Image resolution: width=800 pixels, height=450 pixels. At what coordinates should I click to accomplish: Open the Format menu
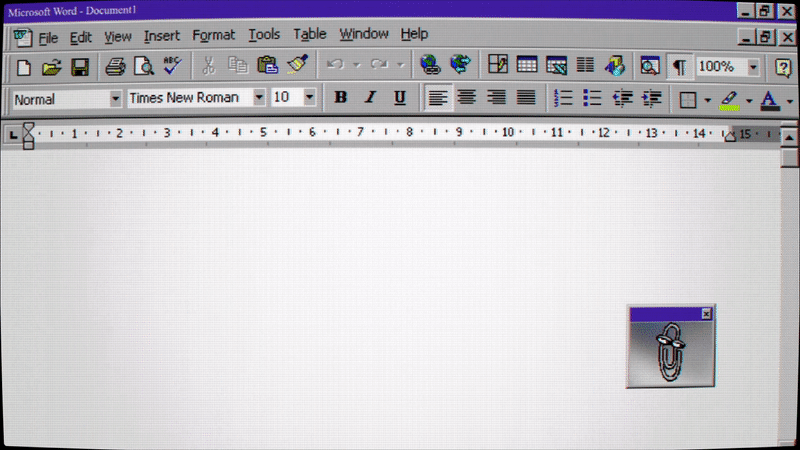pyautogui.click(x=213, y=35)
